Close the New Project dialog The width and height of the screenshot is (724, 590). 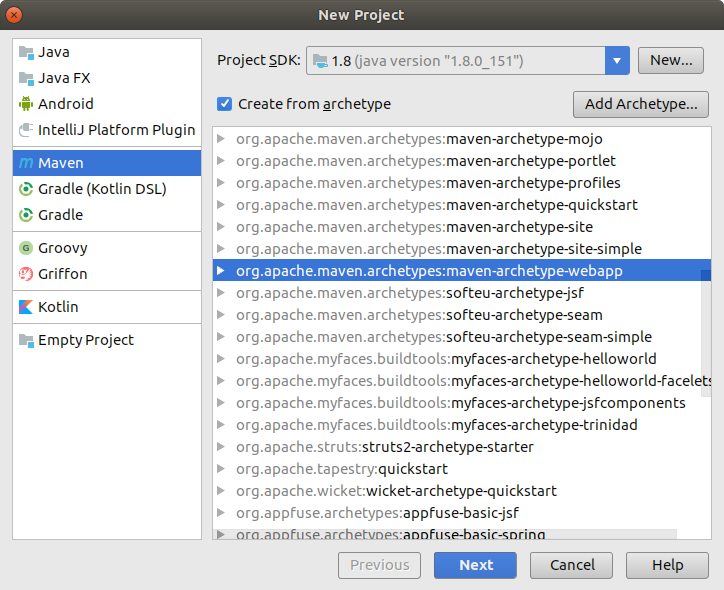(14, 15)
